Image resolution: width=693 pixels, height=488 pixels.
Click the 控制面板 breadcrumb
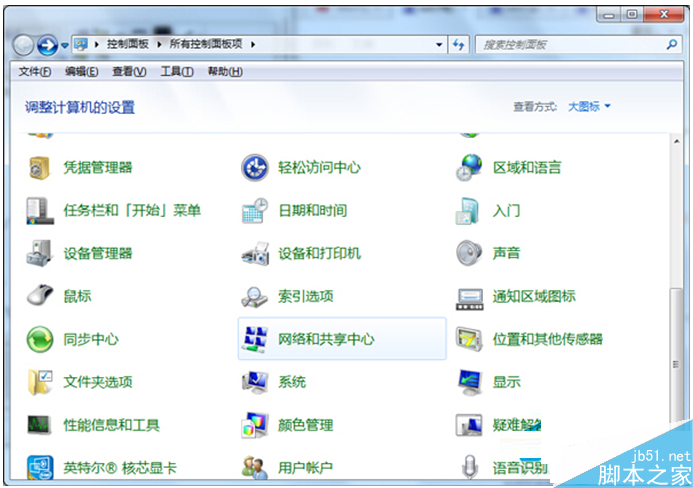pos(127,44)
